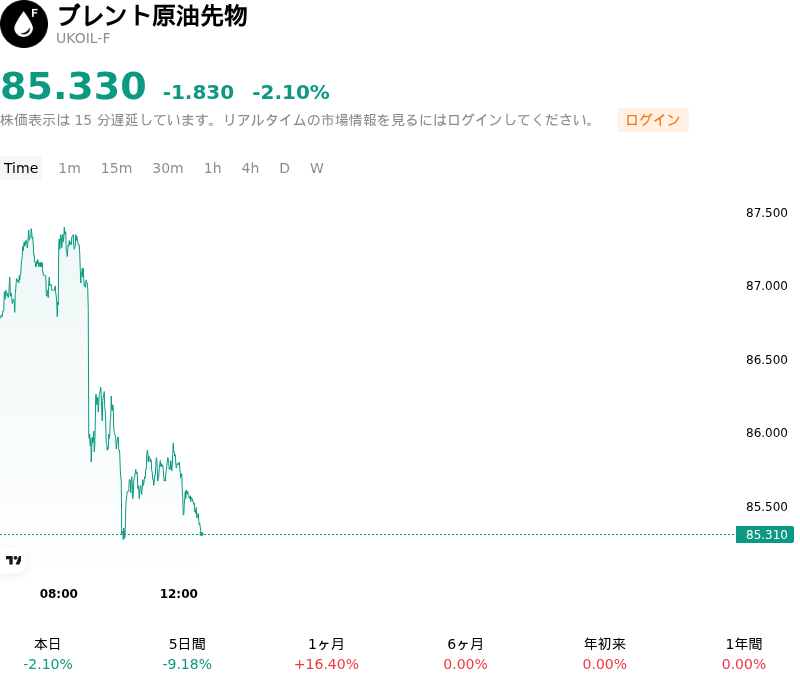
Task: Switch chart to weekly W interval
Action: 317,168
